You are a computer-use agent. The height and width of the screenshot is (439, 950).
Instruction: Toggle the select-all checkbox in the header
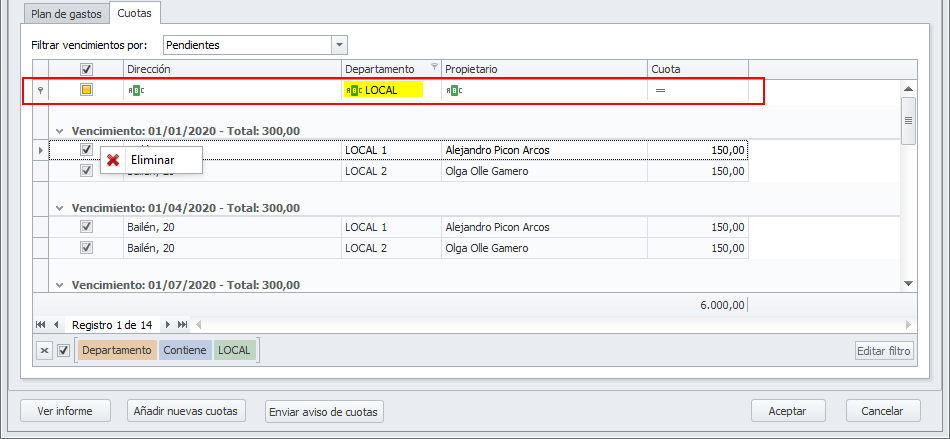tap(86, 70)
